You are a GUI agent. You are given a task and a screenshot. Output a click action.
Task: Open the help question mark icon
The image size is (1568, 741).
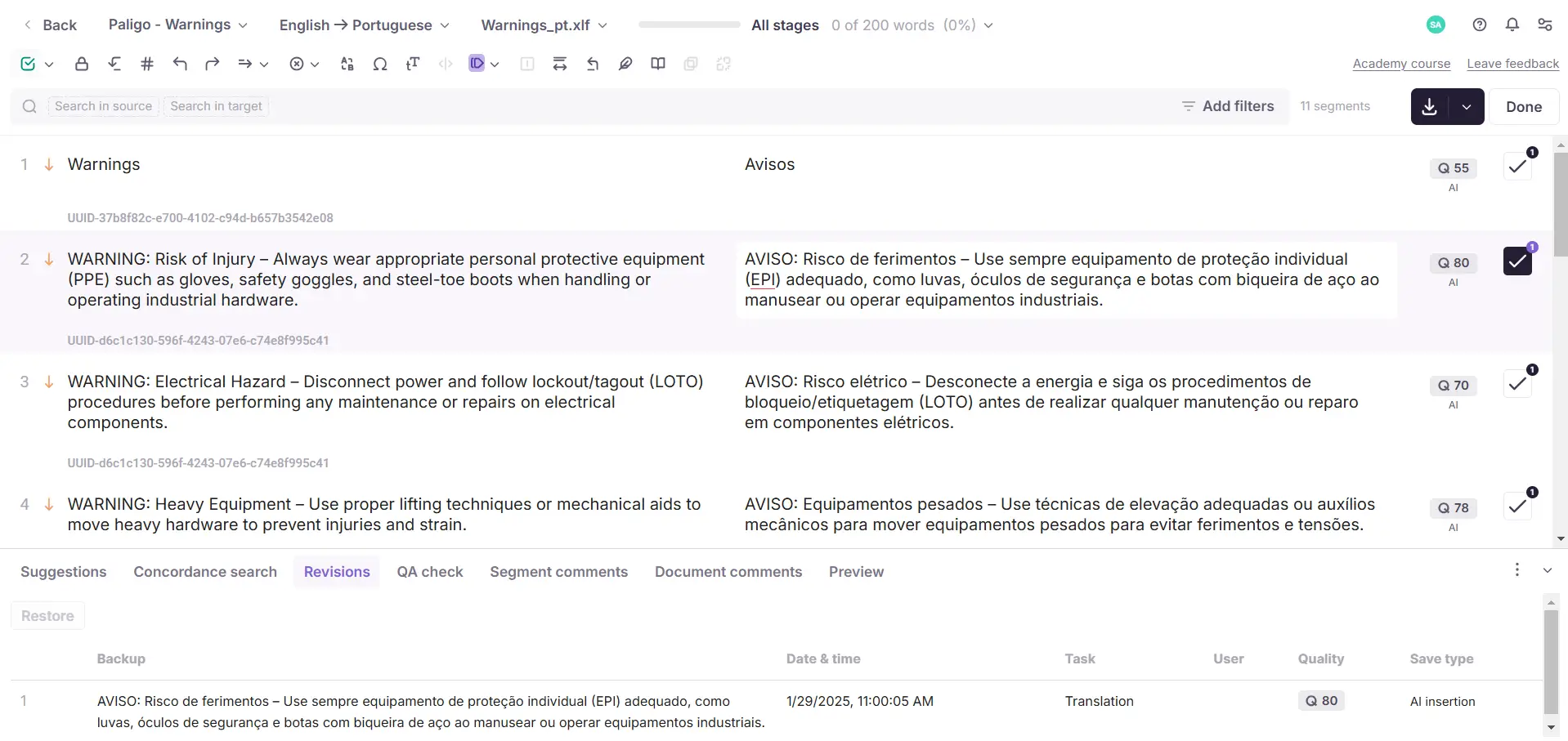point(1480,25)
